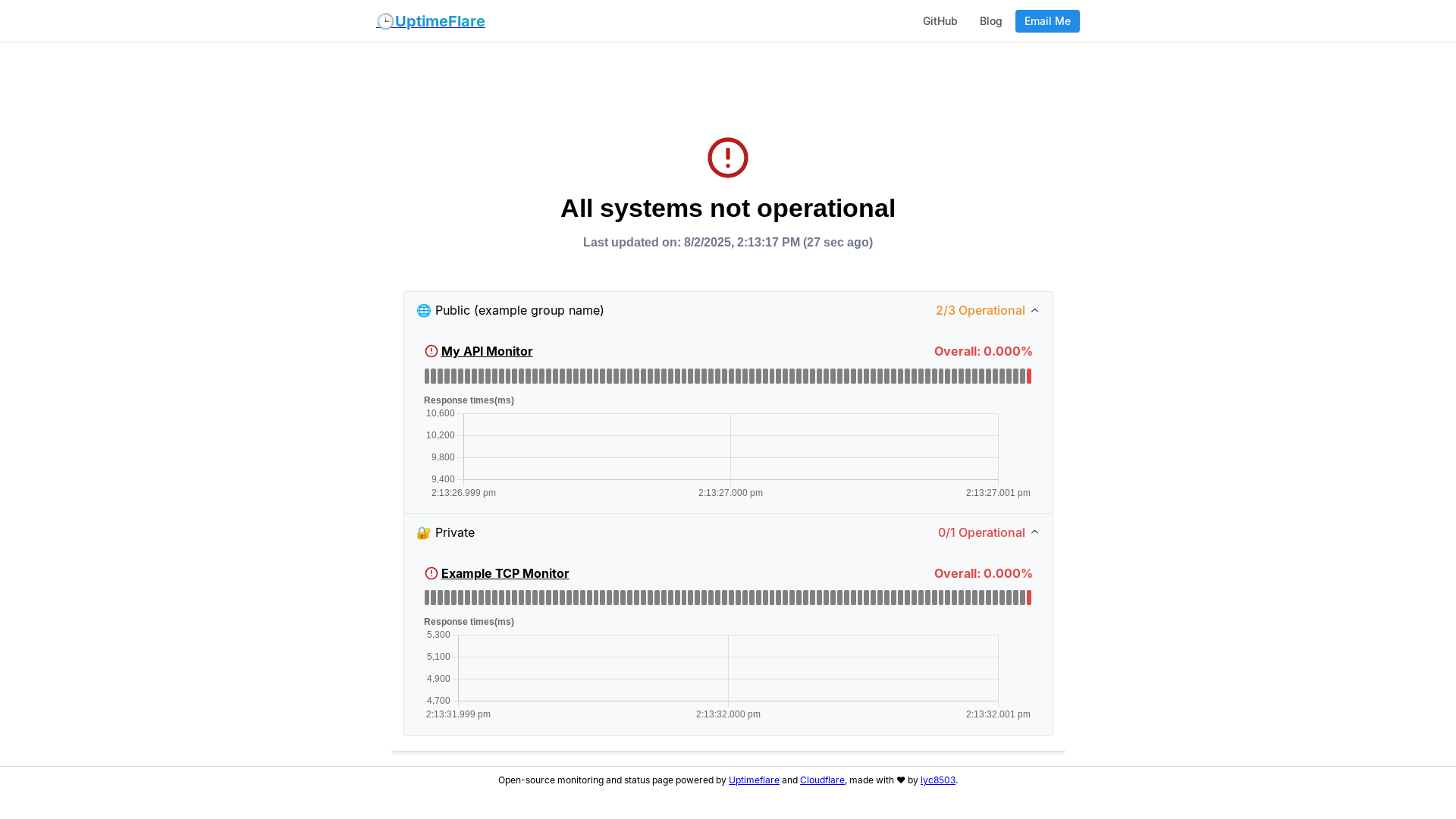This screenshot has height=819, width=1456.
Task: Open the GitHub navigation link
Action: tap(940, 21)
